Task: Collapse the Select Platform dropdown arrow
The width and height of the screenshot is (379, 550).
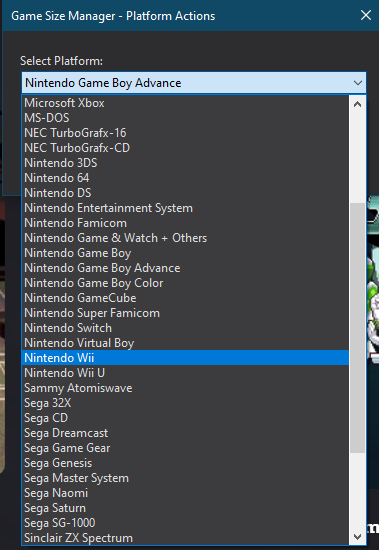Action: (358, 83)
